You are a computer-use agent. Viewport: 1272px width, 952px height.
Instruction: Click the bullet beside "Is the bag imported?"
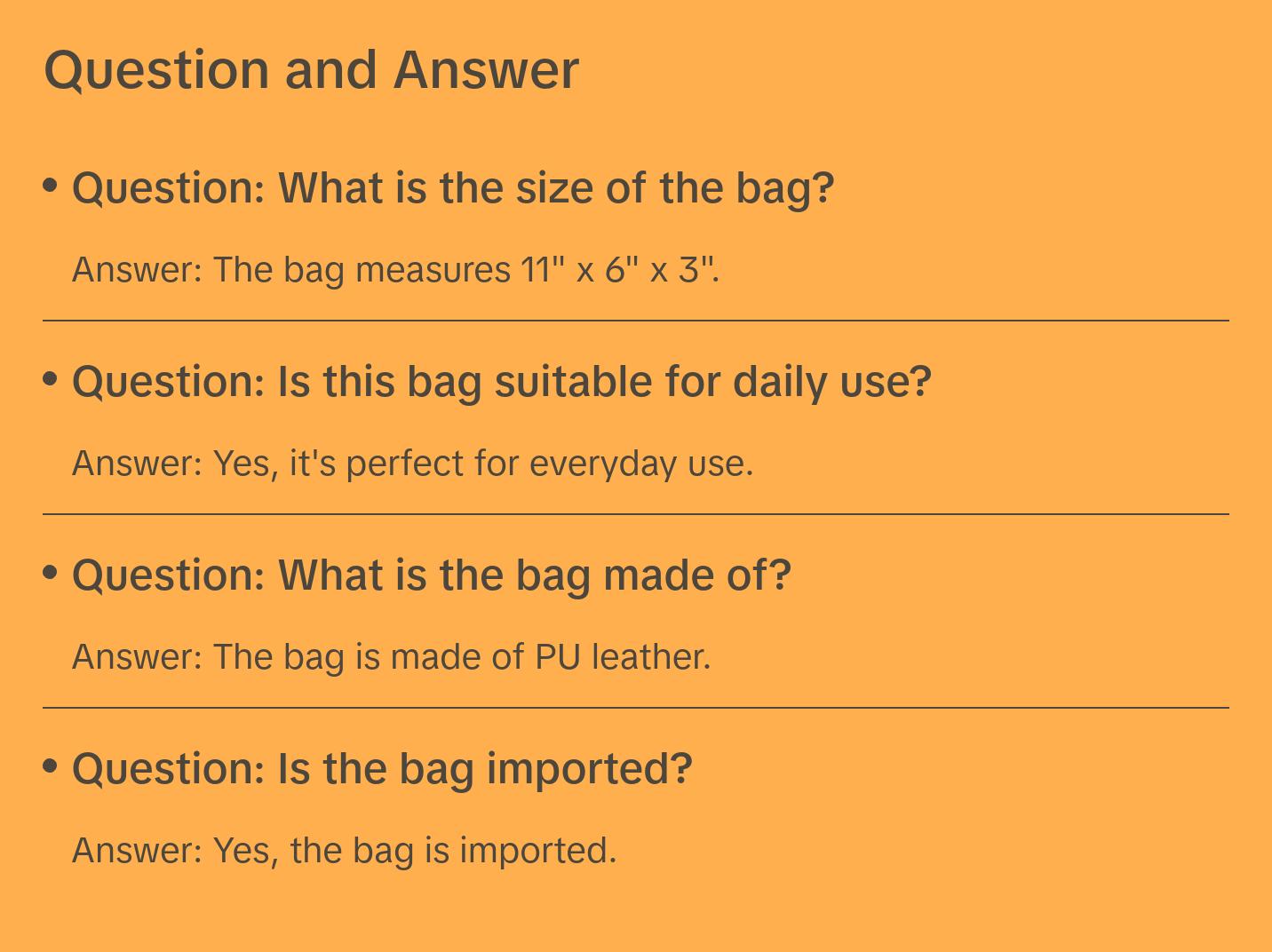tap(51, 766)
